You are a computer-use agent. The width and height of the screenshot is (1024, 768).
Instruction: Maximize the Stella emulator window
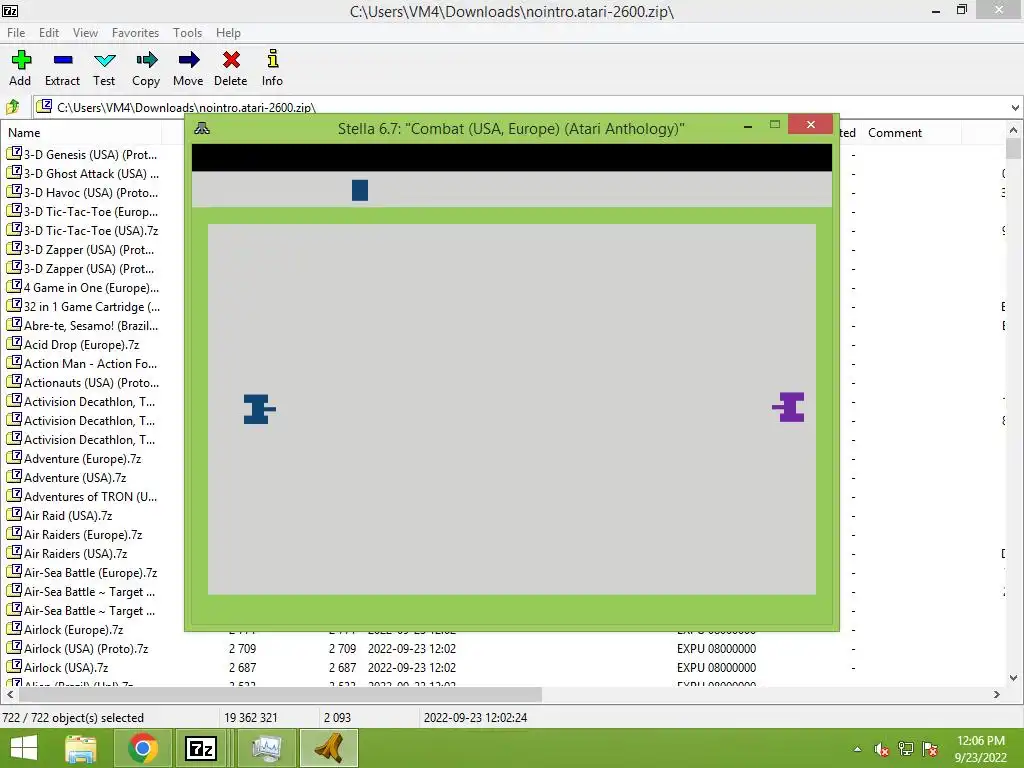click(775, 124)
